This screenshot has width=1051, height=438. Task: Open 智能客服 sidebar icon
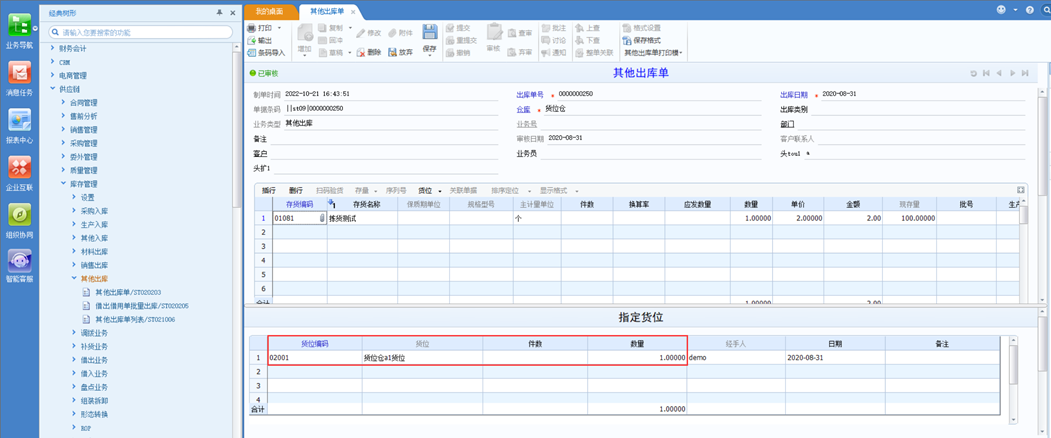click(x=19, y=267)
